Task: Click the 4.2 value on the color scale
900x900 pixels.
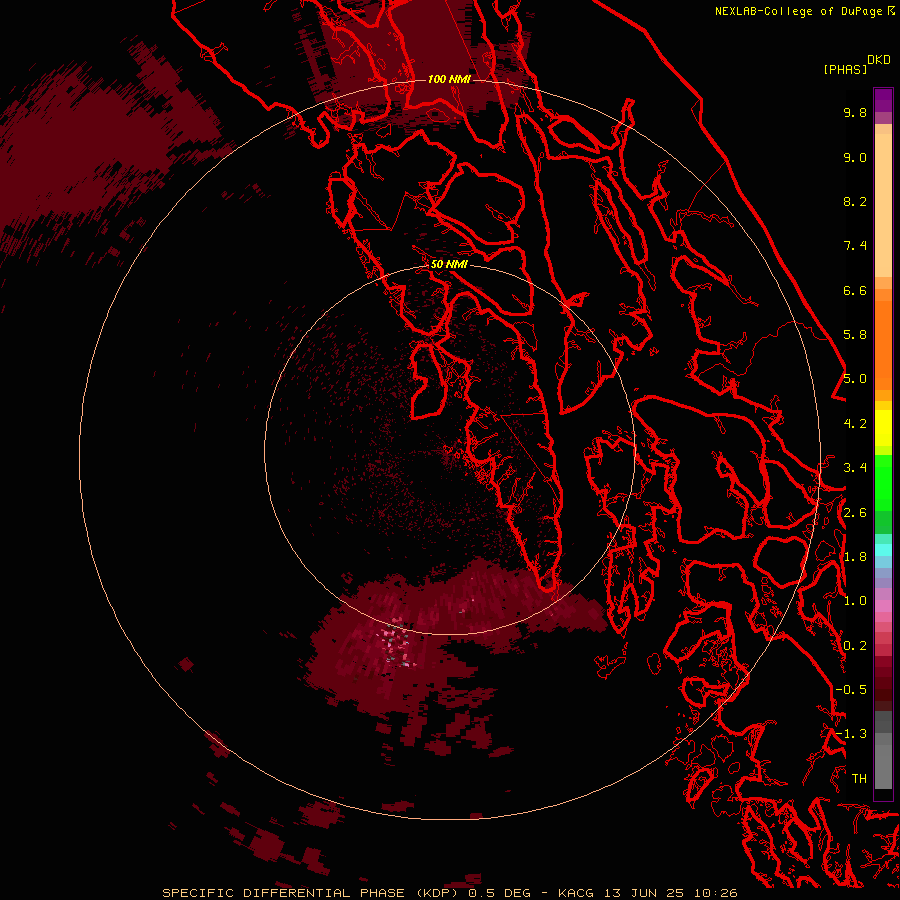Action: click(x=855, y=424)
